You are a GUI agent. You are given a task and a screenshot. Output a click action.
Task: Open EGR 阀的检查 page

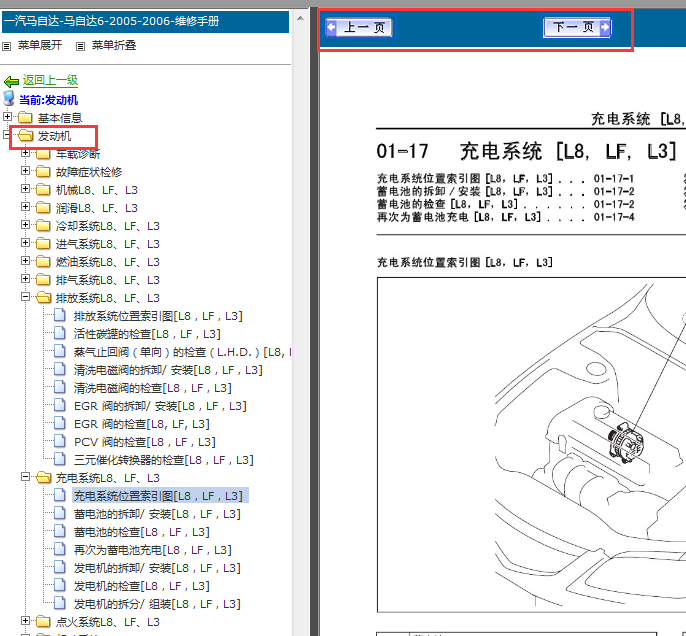click(x=142, y=424)
